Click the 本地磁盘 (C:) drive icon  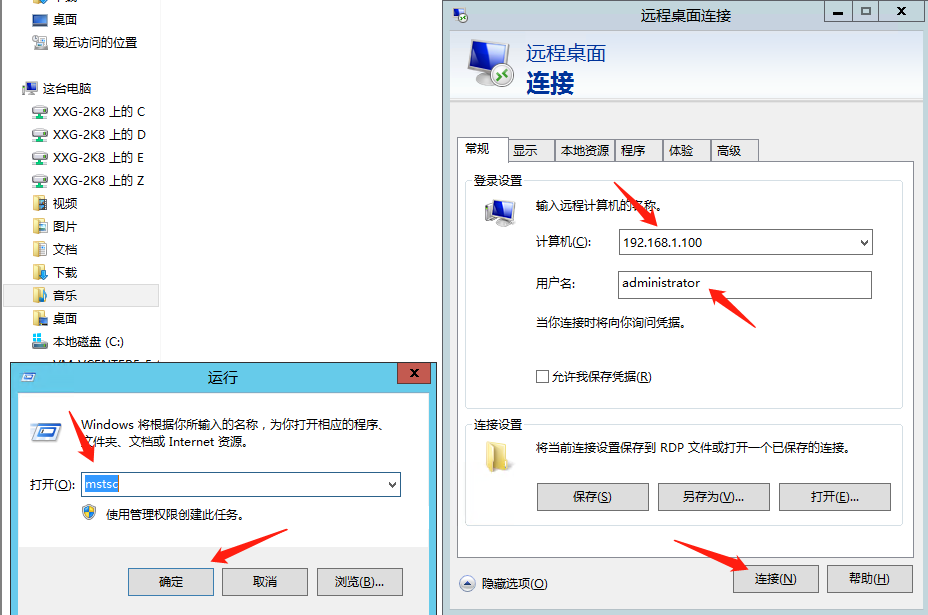(40, 342)
